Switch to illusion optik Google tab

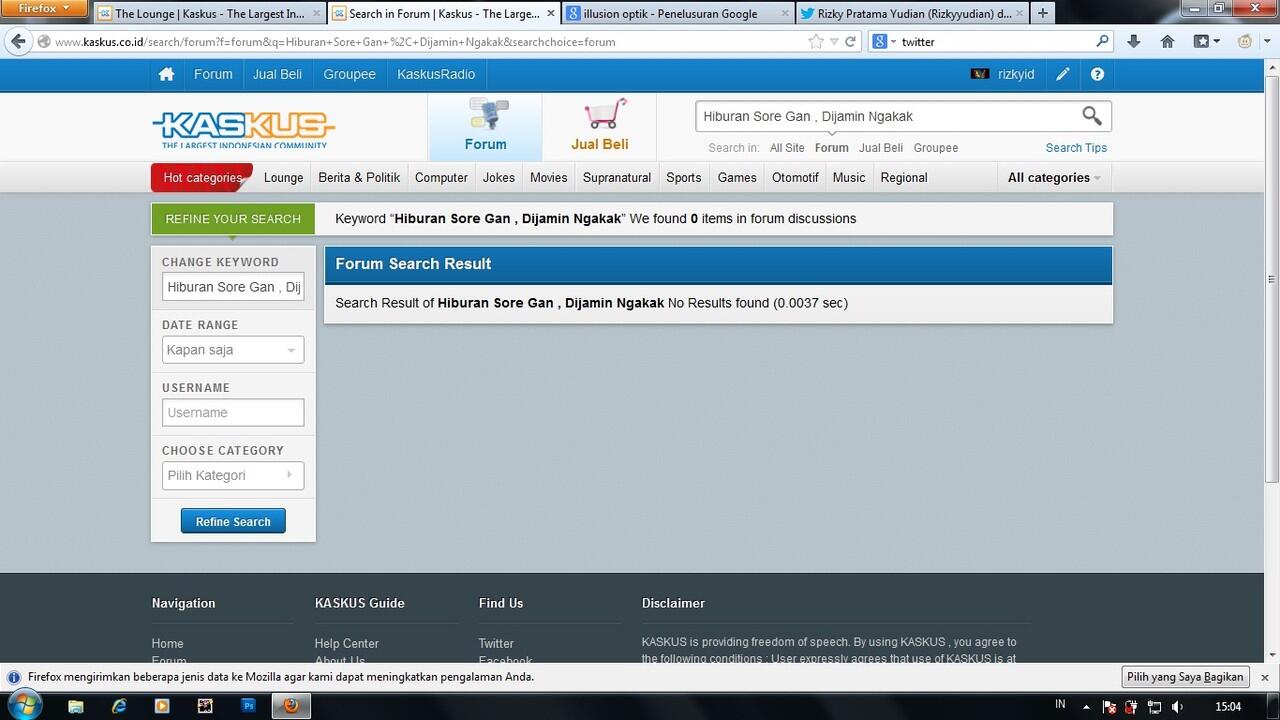pyautogui.click(x=676, y=14)
